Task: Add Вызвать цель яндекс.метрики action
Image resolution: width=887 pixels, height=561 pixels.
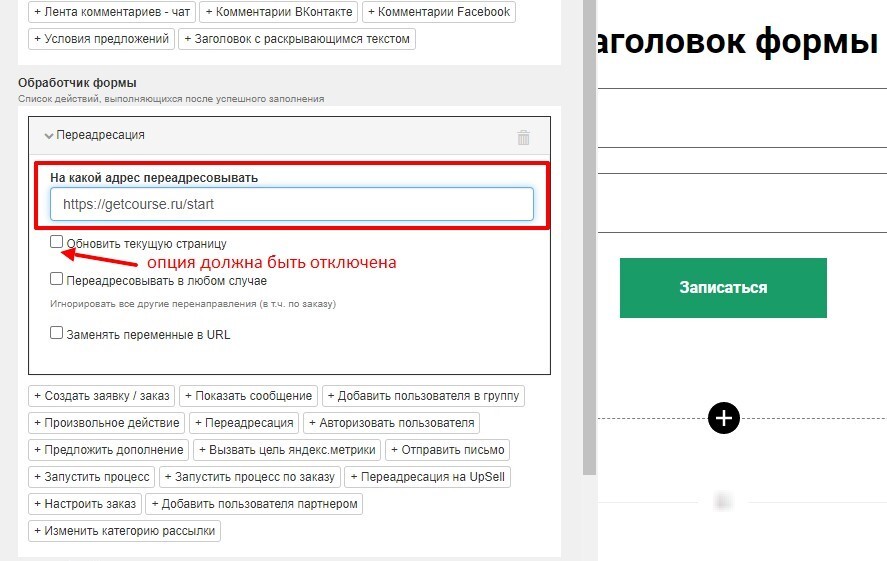Action: pyautogui.click(x=287, y=450)
